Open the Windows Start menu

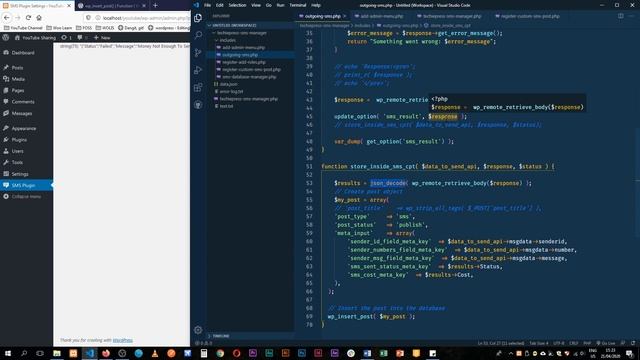coord(8,353)
